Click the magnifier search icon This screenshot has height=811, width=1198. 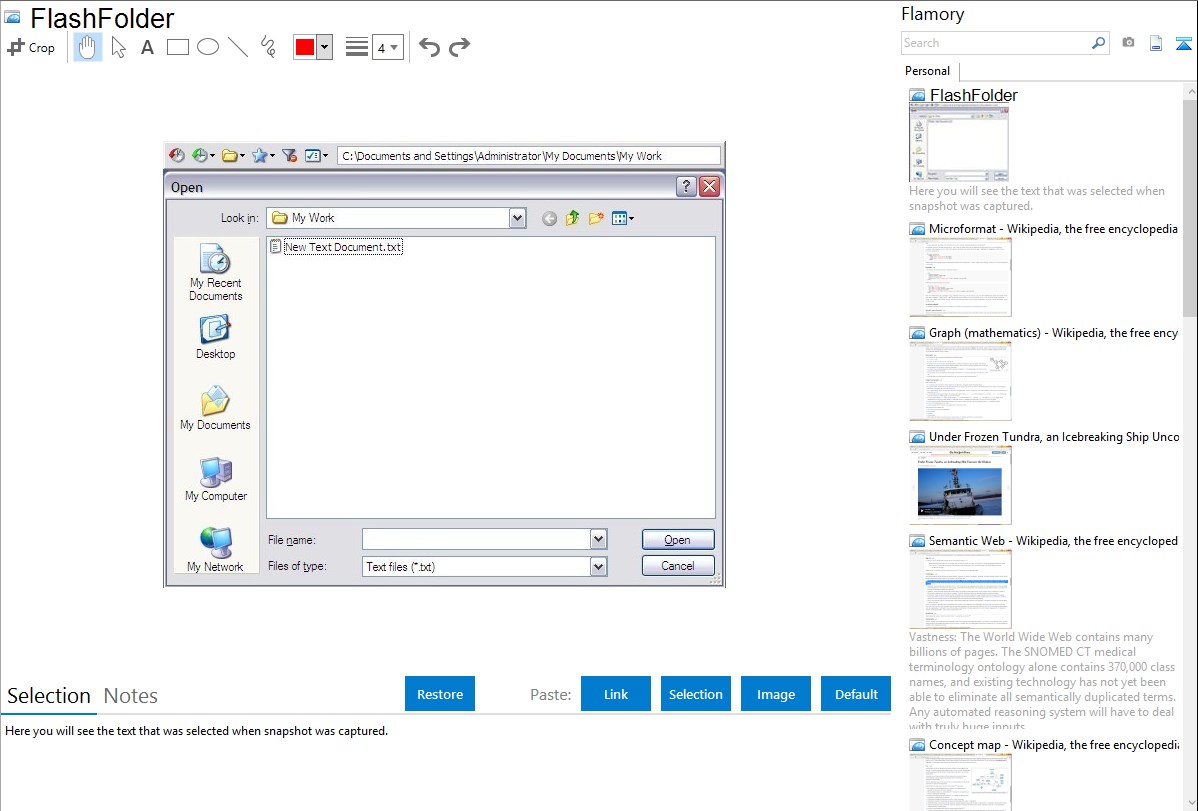point(1099,43)
